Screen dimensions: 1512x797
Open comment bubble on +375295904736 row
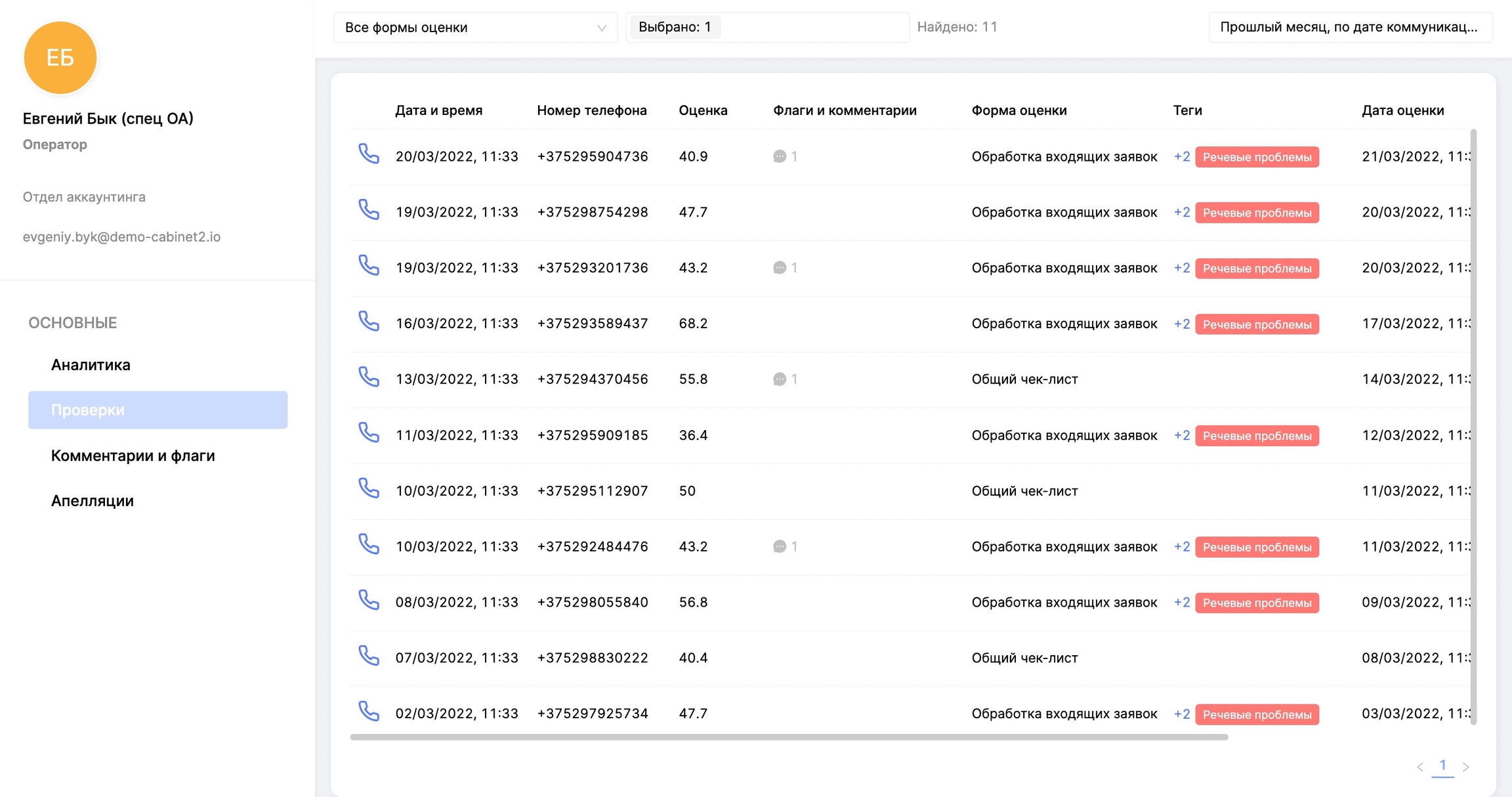tap(780, 156)
